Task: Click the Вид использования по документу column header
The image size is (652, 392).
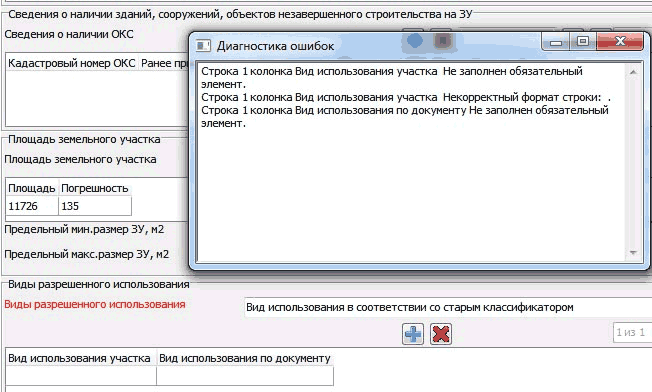Action: click(x=245, y=358)
